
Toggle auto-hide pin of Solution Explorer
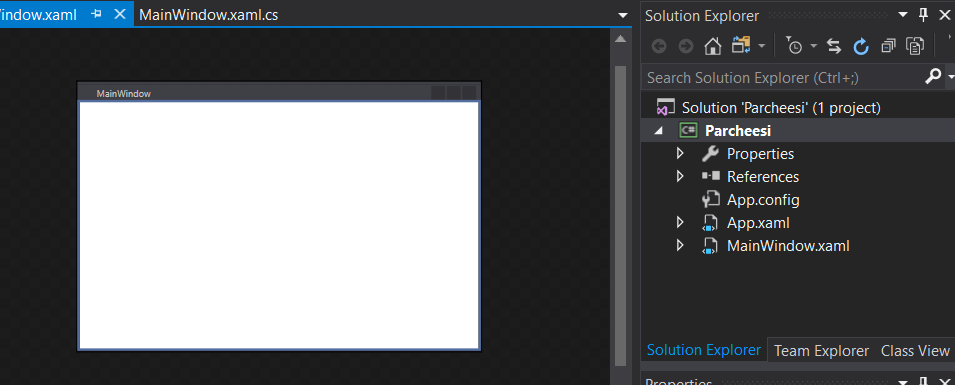pyautogui.click(x=924, y=15)
